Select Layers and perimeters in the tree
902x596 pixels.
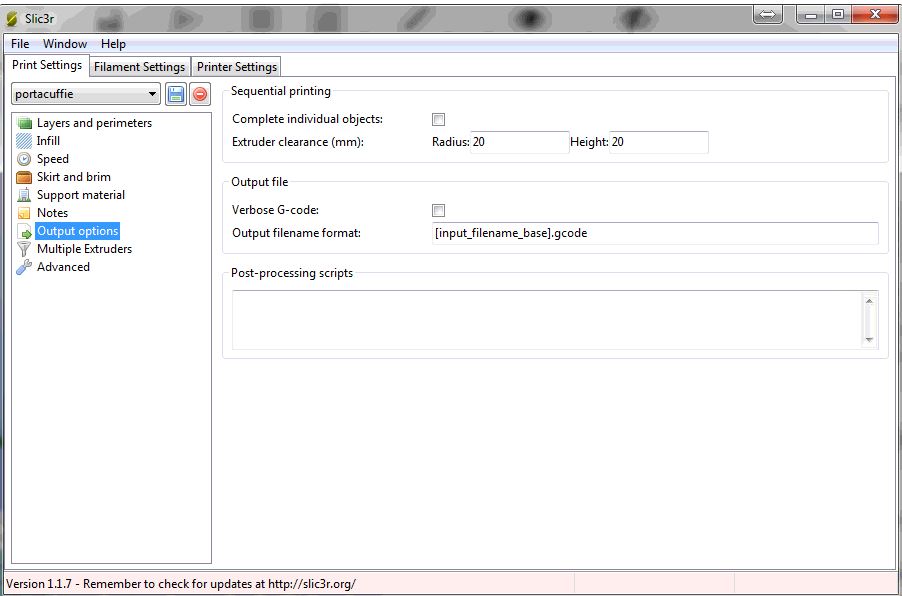tap(94, 123)
